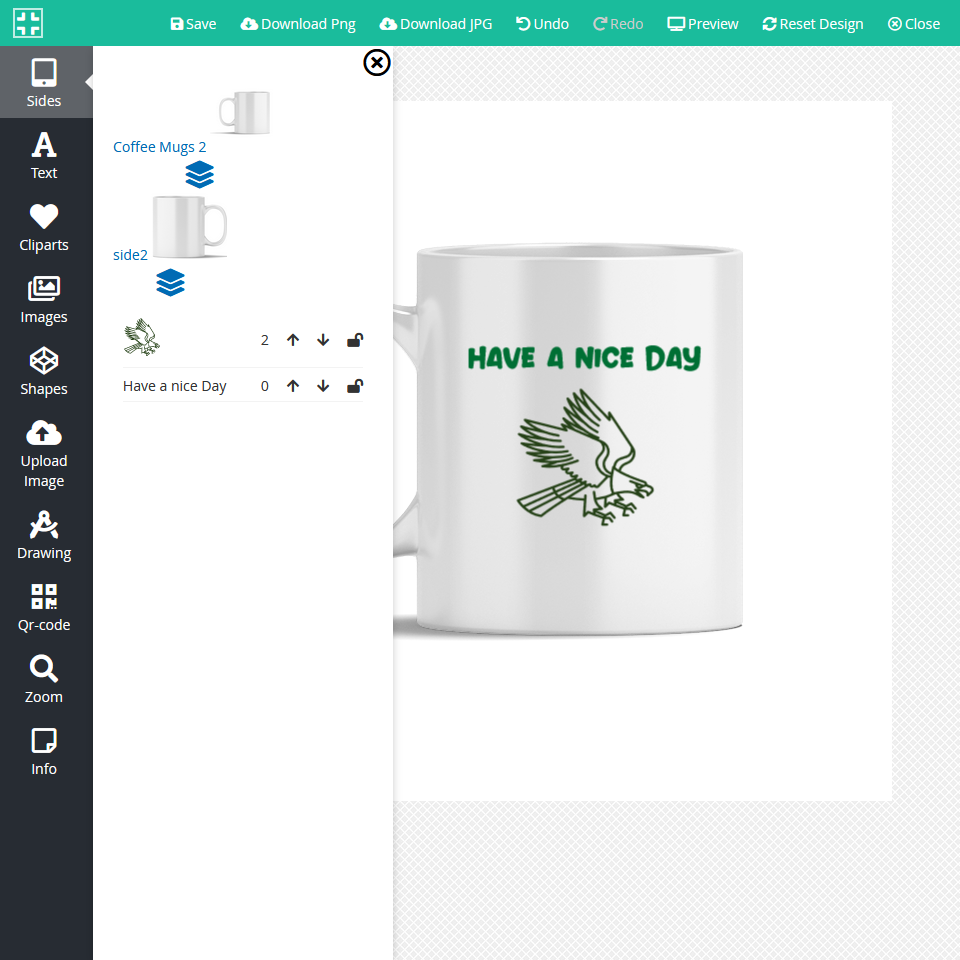Click Preview in top bar
Viewport: 960px width, 960px height.
[x=703, y=24]
